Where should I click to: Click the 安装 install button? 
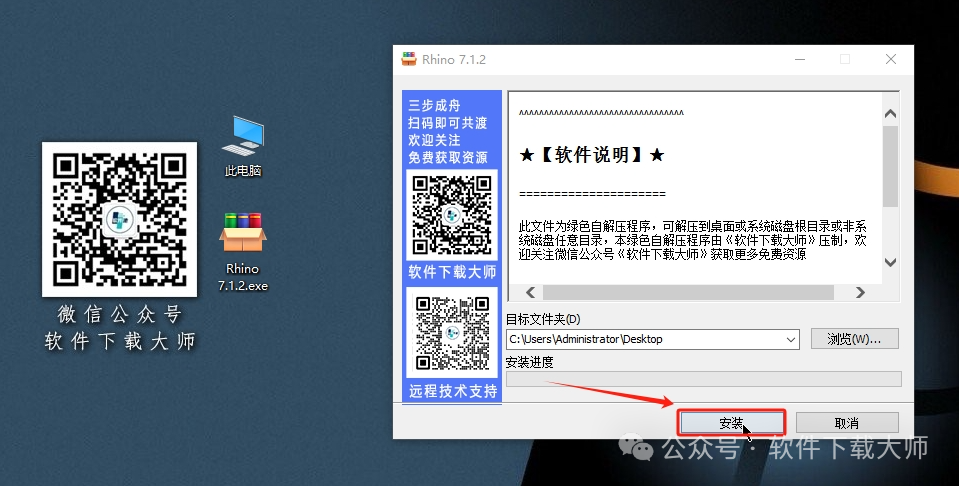(x=731, y=422)
